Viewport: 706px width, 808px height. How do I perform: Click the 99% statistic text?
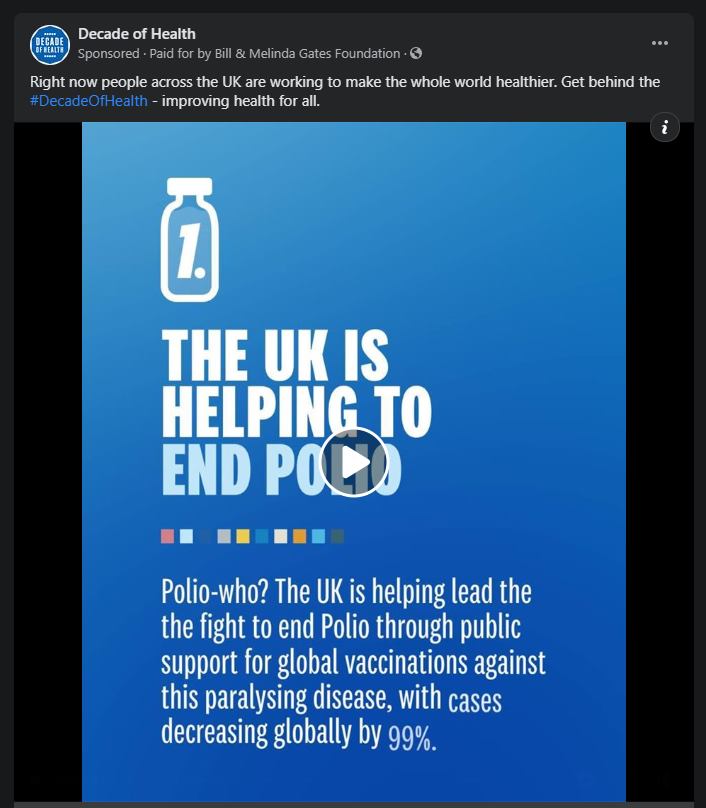(x=412, y=738)
